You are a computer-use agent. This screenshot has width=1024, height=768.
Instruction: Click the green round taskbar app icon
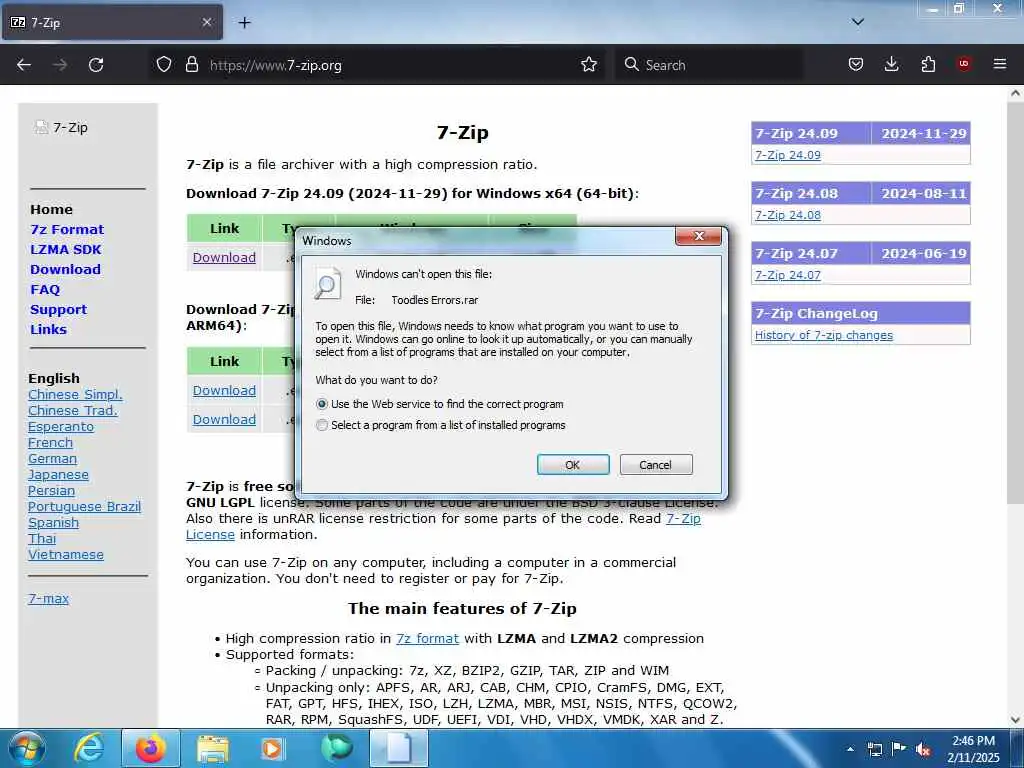tap(336, 748)
